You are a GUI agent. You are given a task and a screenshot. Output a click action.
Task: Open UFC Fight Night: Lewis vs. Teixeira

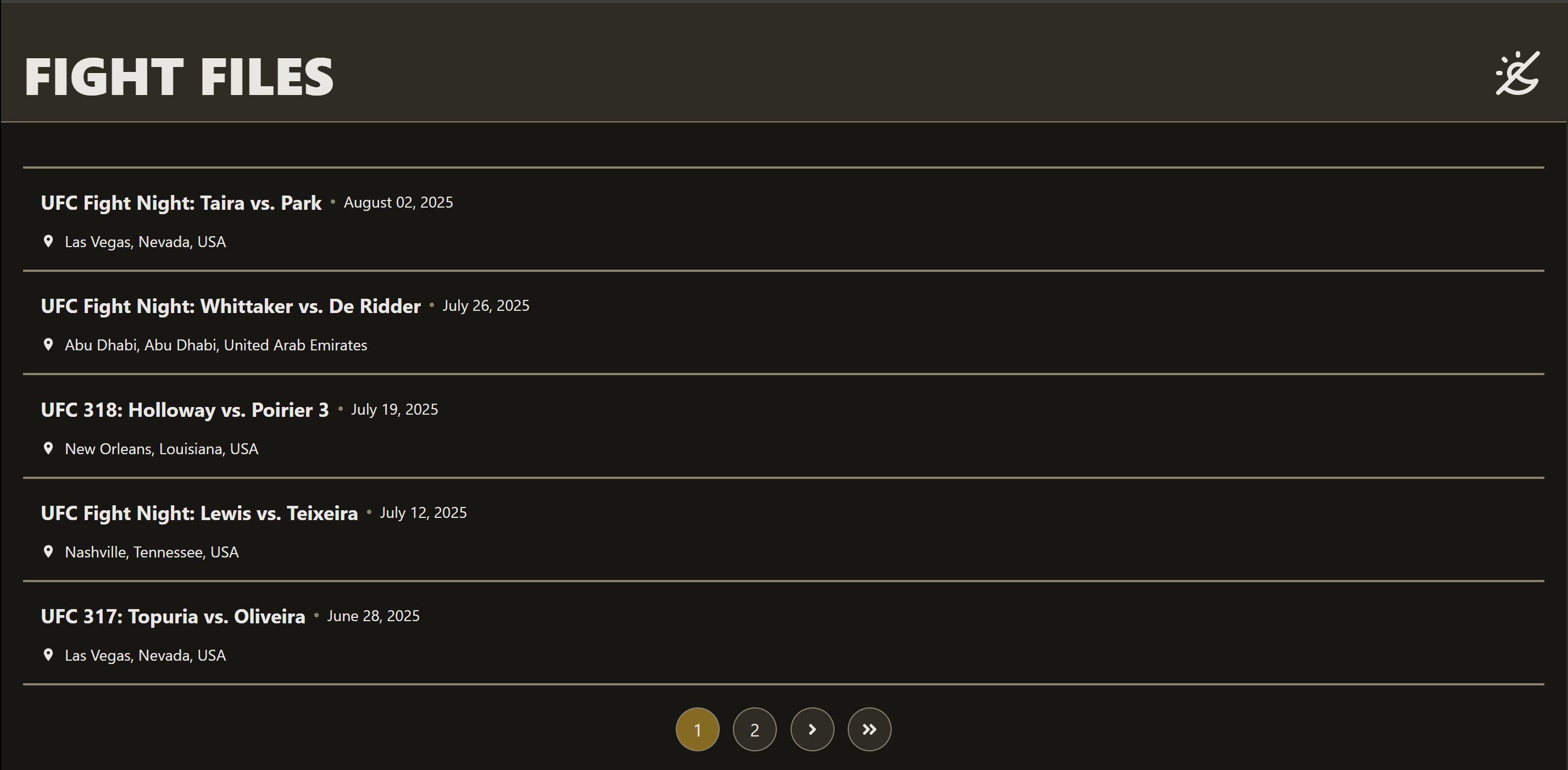click(x=199, y=513)
